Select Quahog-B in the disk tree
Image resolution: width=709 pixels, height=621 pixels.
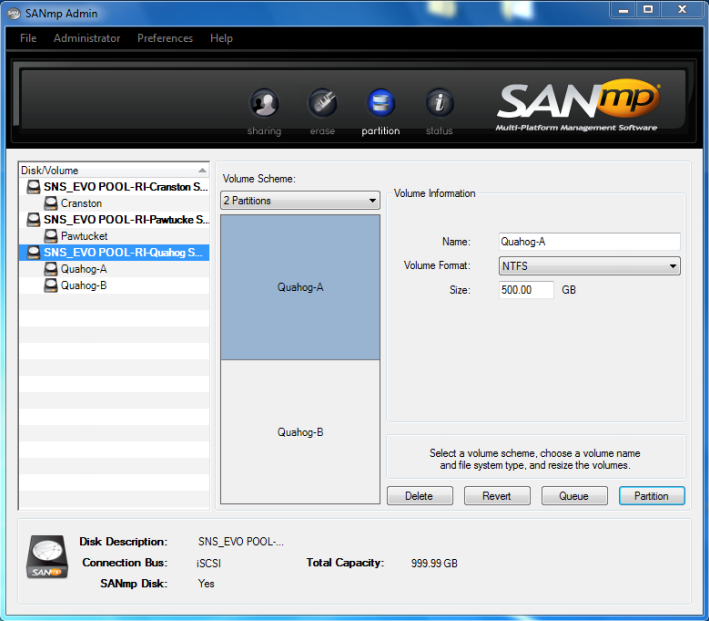coord(114,285)
